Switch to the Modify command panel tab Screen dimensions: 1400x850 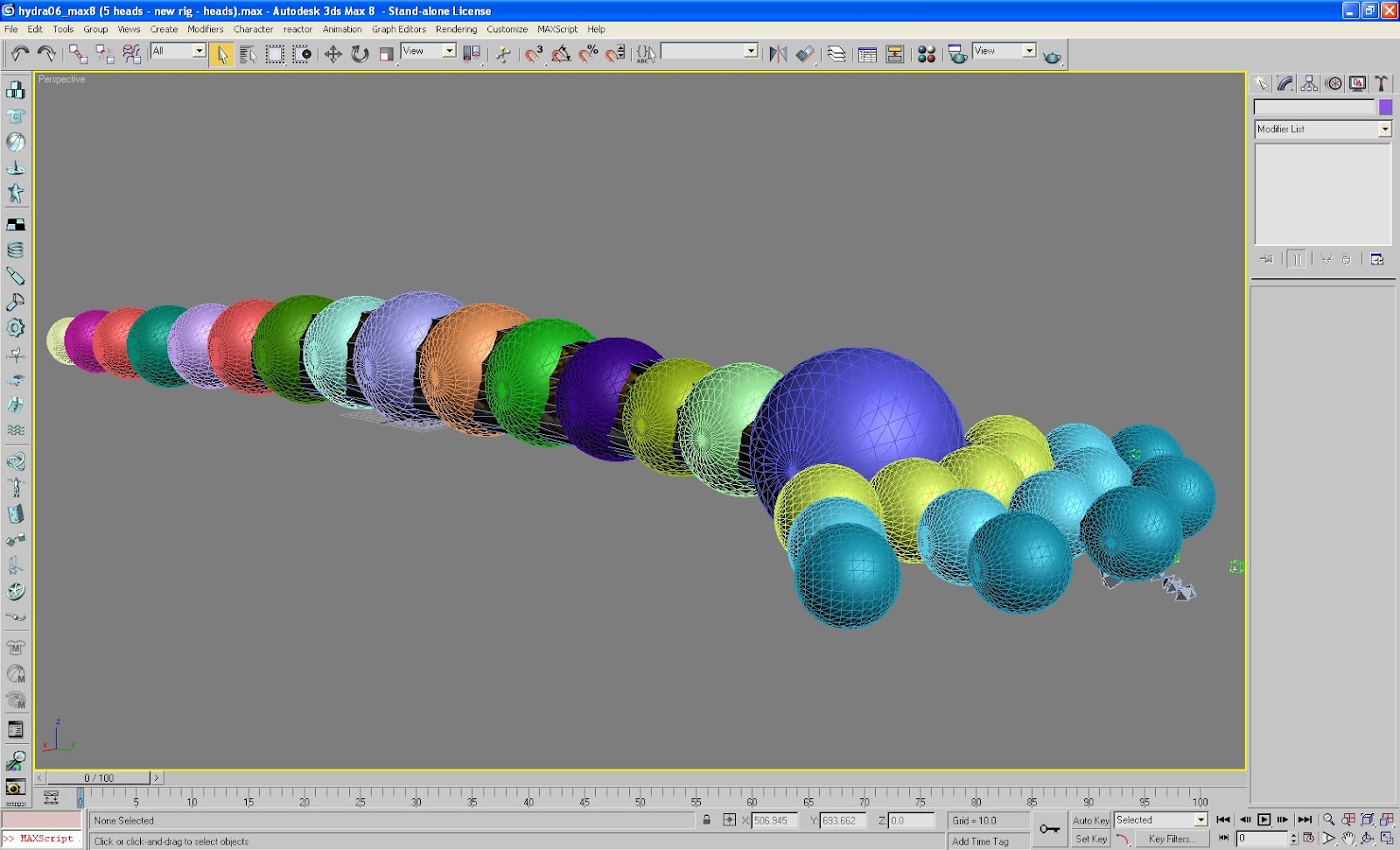click(1284, 81)
